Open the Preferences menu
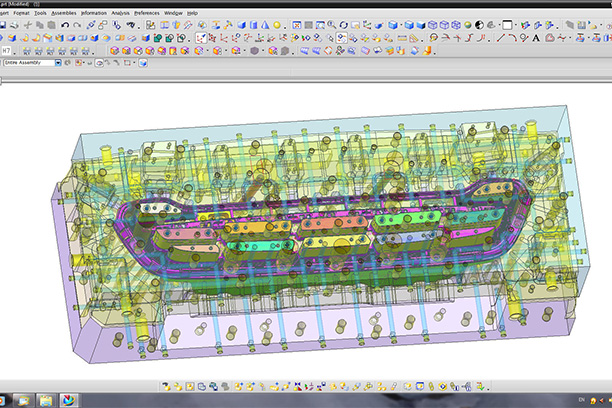 click(146, 13)
